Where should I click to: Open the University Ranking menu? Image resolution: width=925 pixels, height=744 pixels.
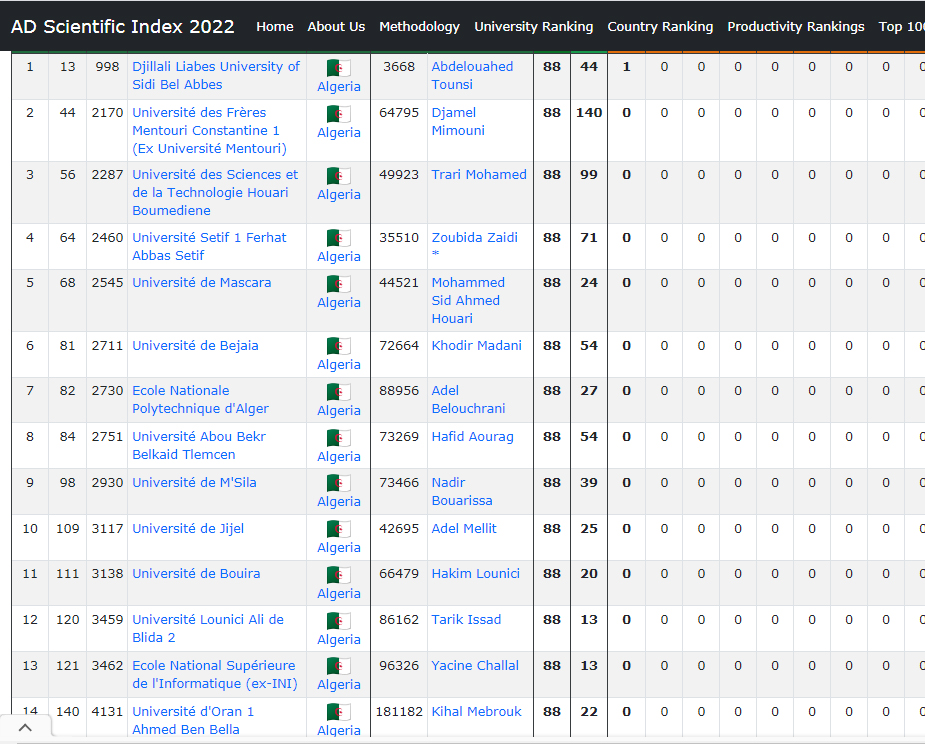[533, 27]
